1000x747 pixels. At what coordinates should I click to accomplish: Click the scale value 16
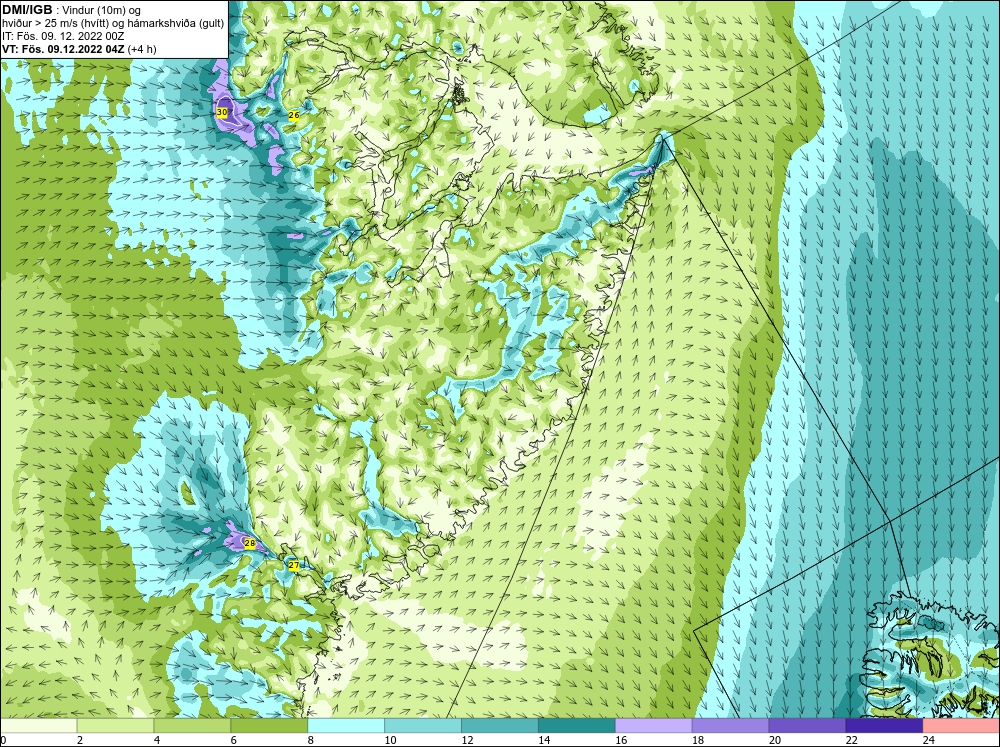point(621,740)
